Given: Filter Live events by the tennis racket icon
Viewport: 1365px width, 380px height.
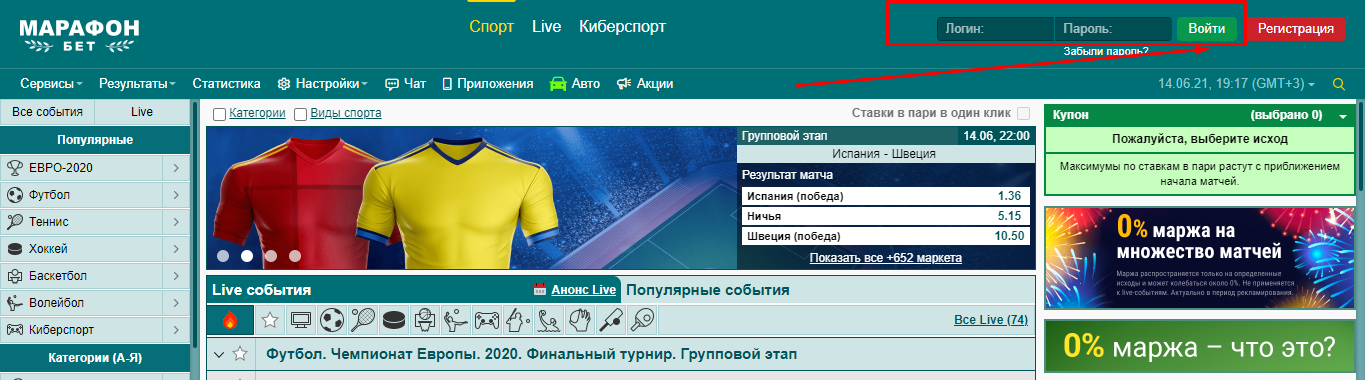Looking at the screenshot, I should click(x=363, y=320).
